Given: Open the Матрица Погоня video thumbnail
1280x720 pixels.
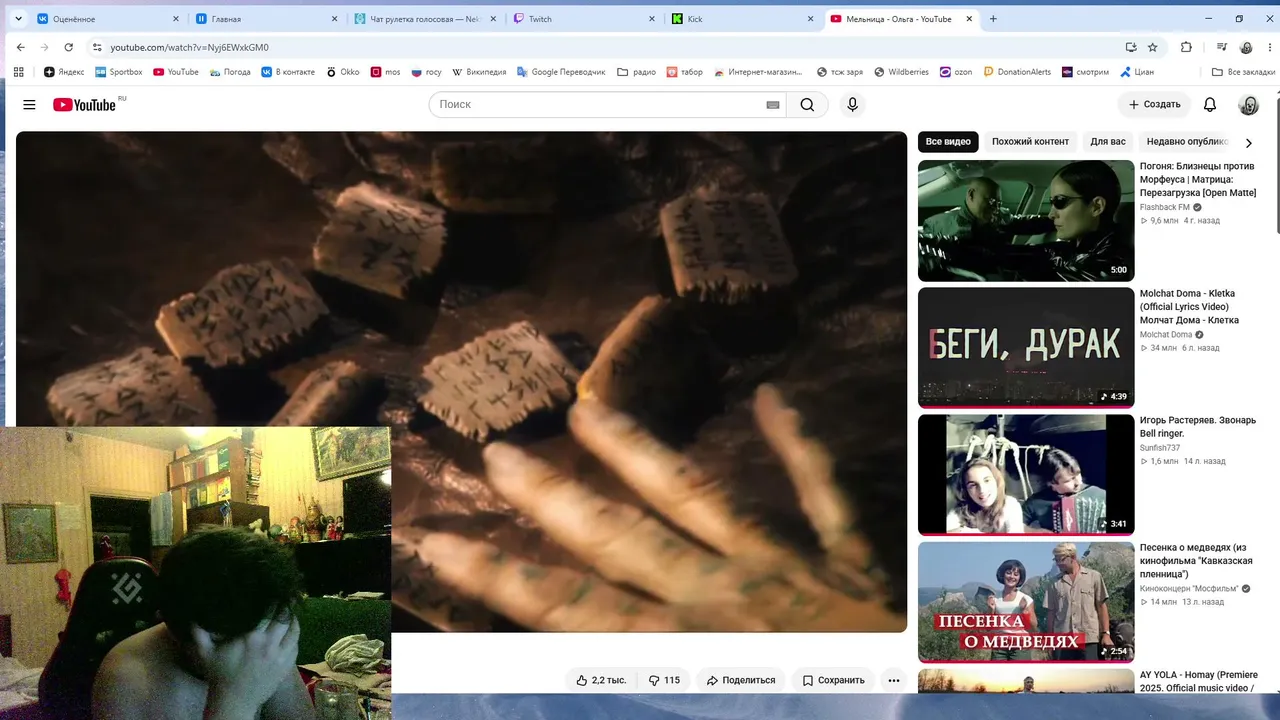Looking at the screenshot, I should click(x=1026, y=221).
